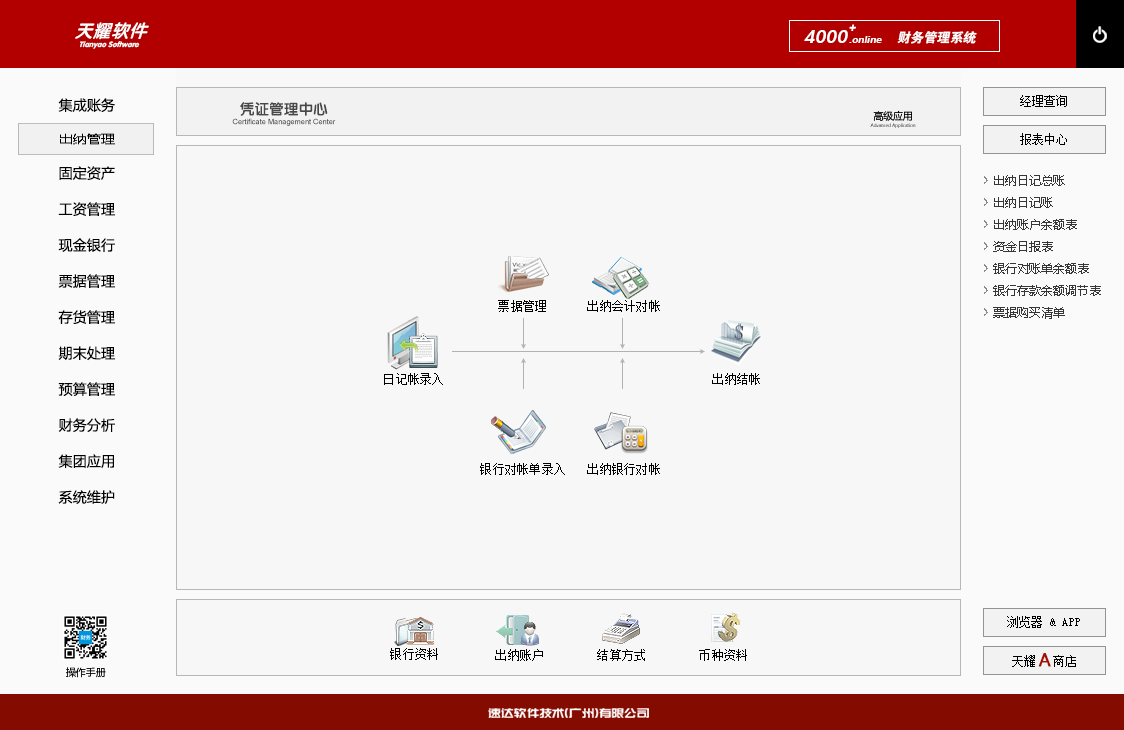This screenshot has height=730, width=1124.
Task: Open the 银行资料 bank info icon
Action: coord(414,630)
